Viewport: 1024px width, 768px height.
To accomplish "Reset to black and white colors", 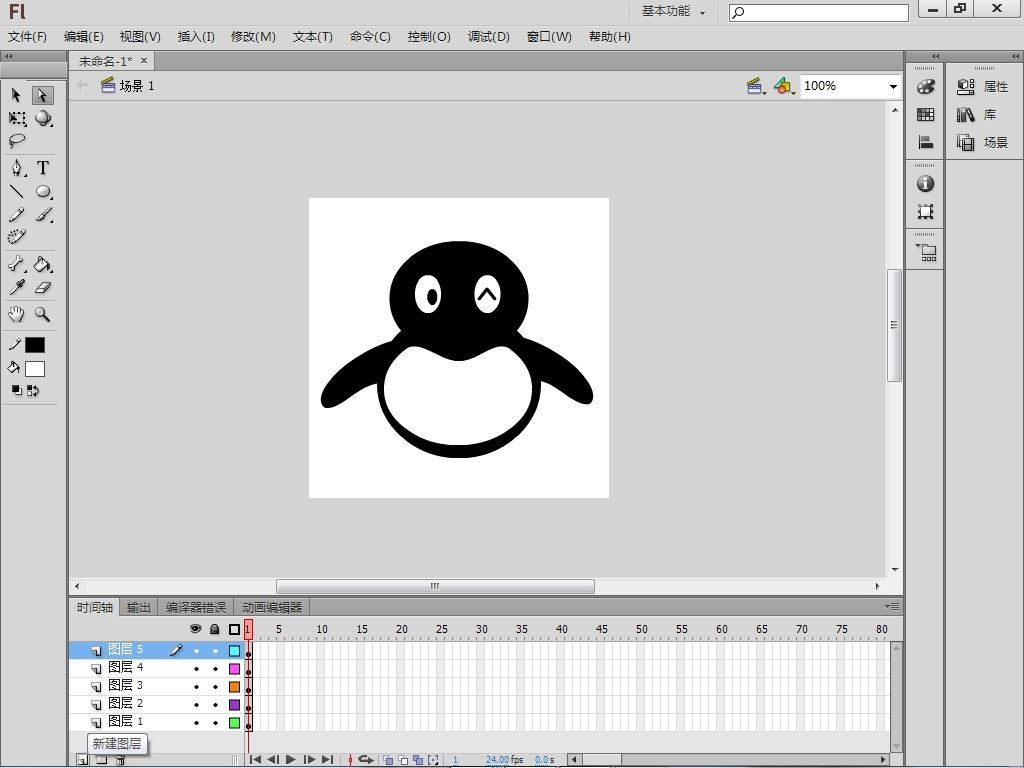I will coord(17,391).
